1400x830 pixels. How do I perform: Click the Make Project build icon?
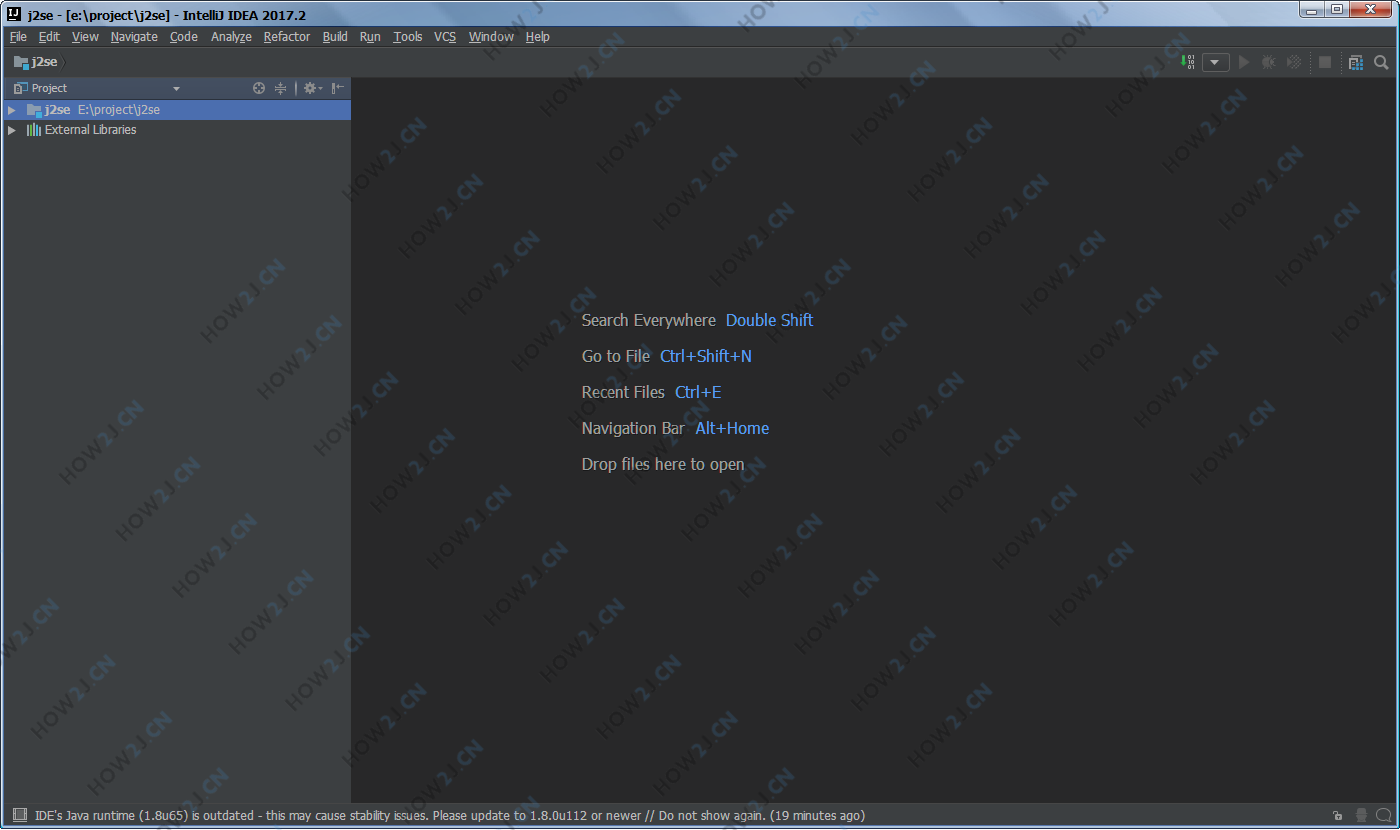coord(1188,62)
